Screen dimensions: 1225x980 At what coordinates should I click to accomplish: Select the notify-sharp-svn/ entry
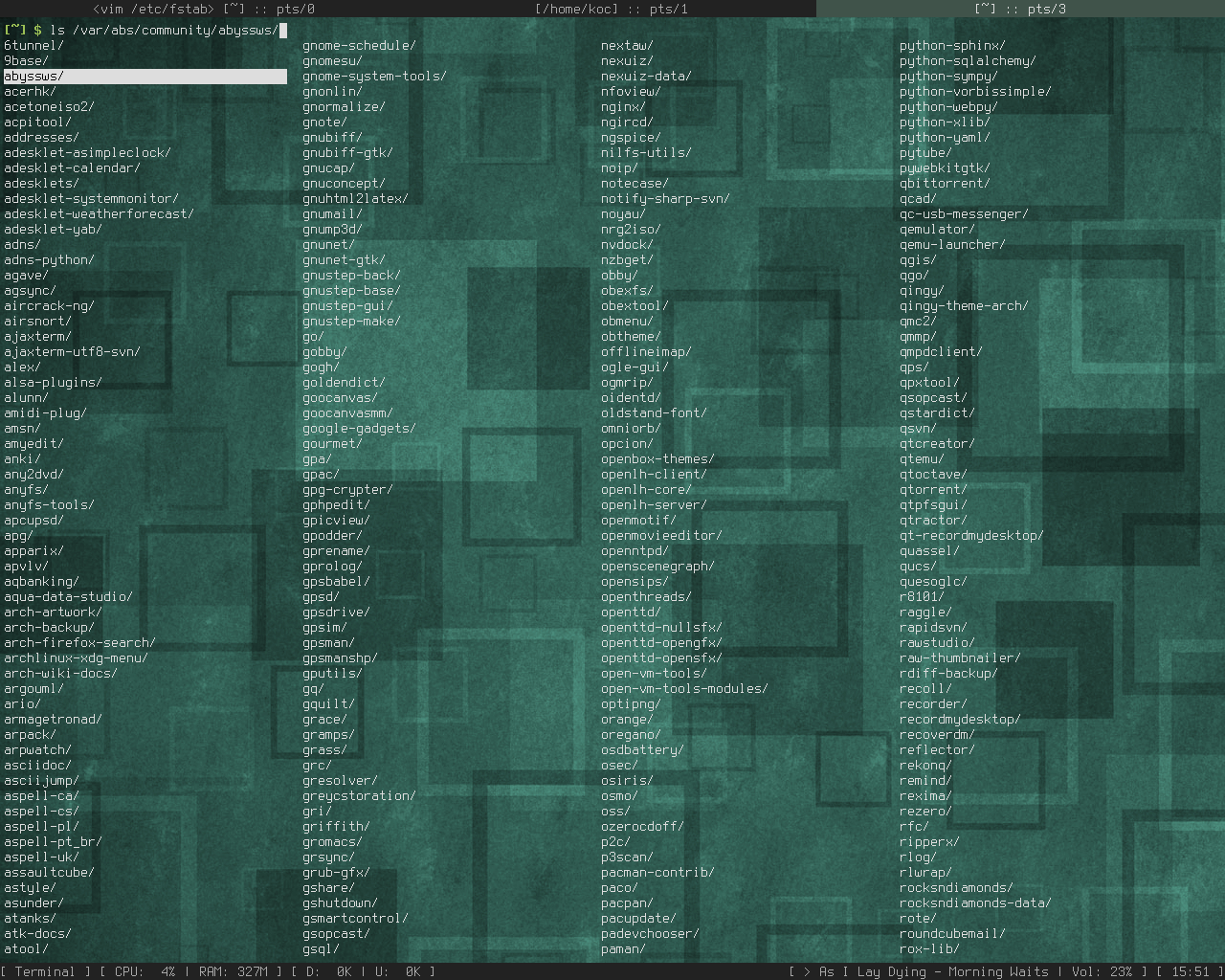click(x=665, y=198)
